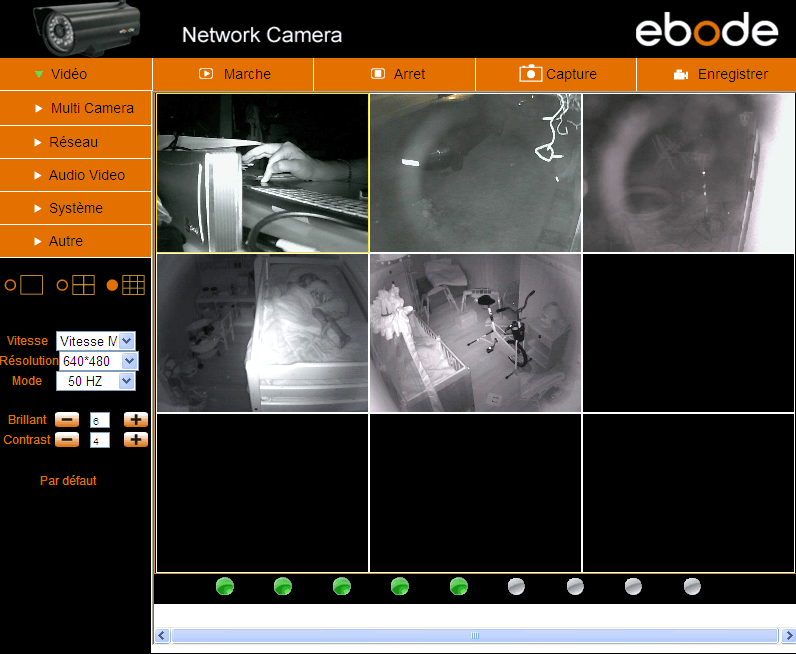Click the fourth green camera status light
This screenshot has width=796, height=654.
coord(400,586)
